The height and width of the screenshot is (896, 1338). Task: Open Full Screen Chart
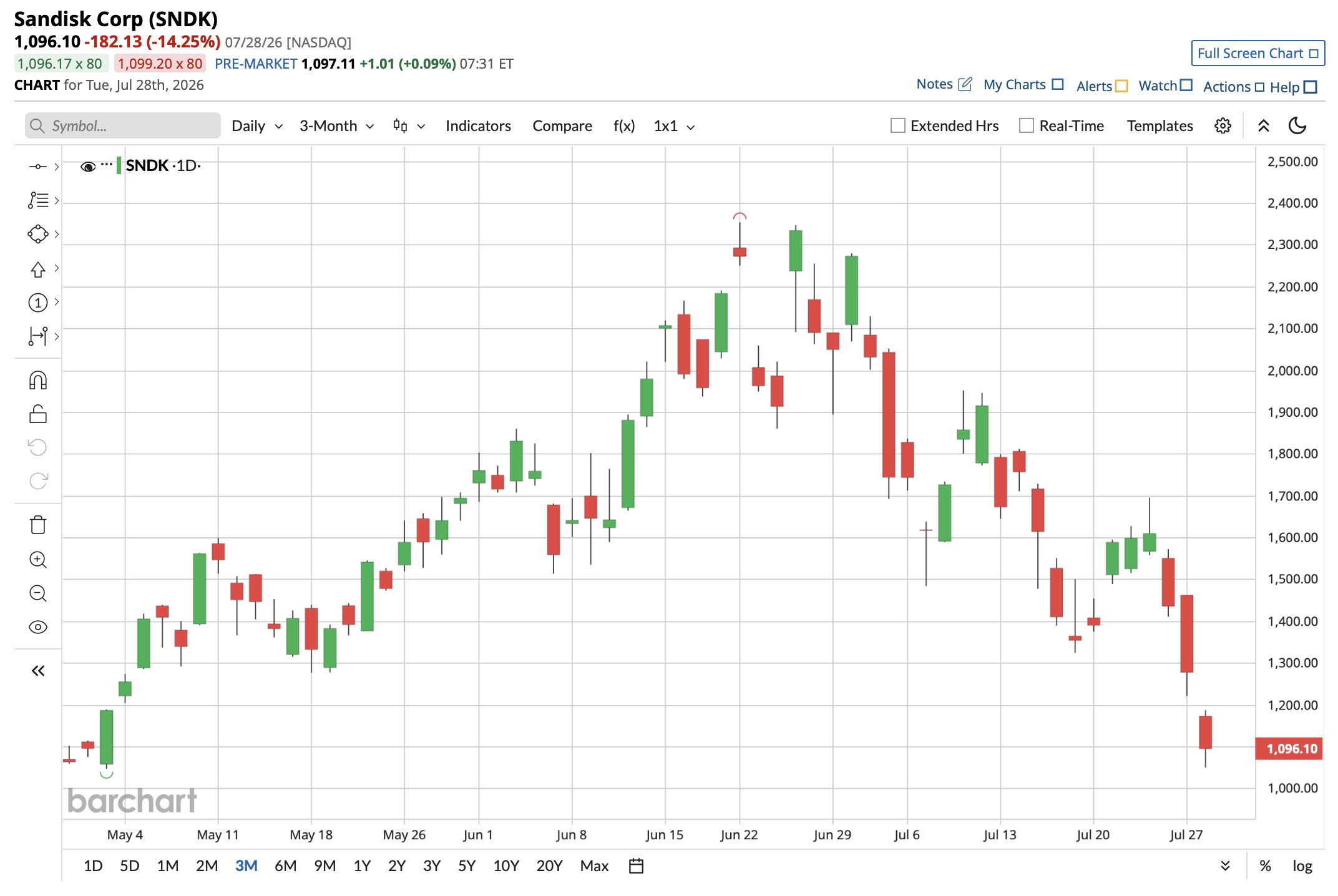coord(1257,53)
